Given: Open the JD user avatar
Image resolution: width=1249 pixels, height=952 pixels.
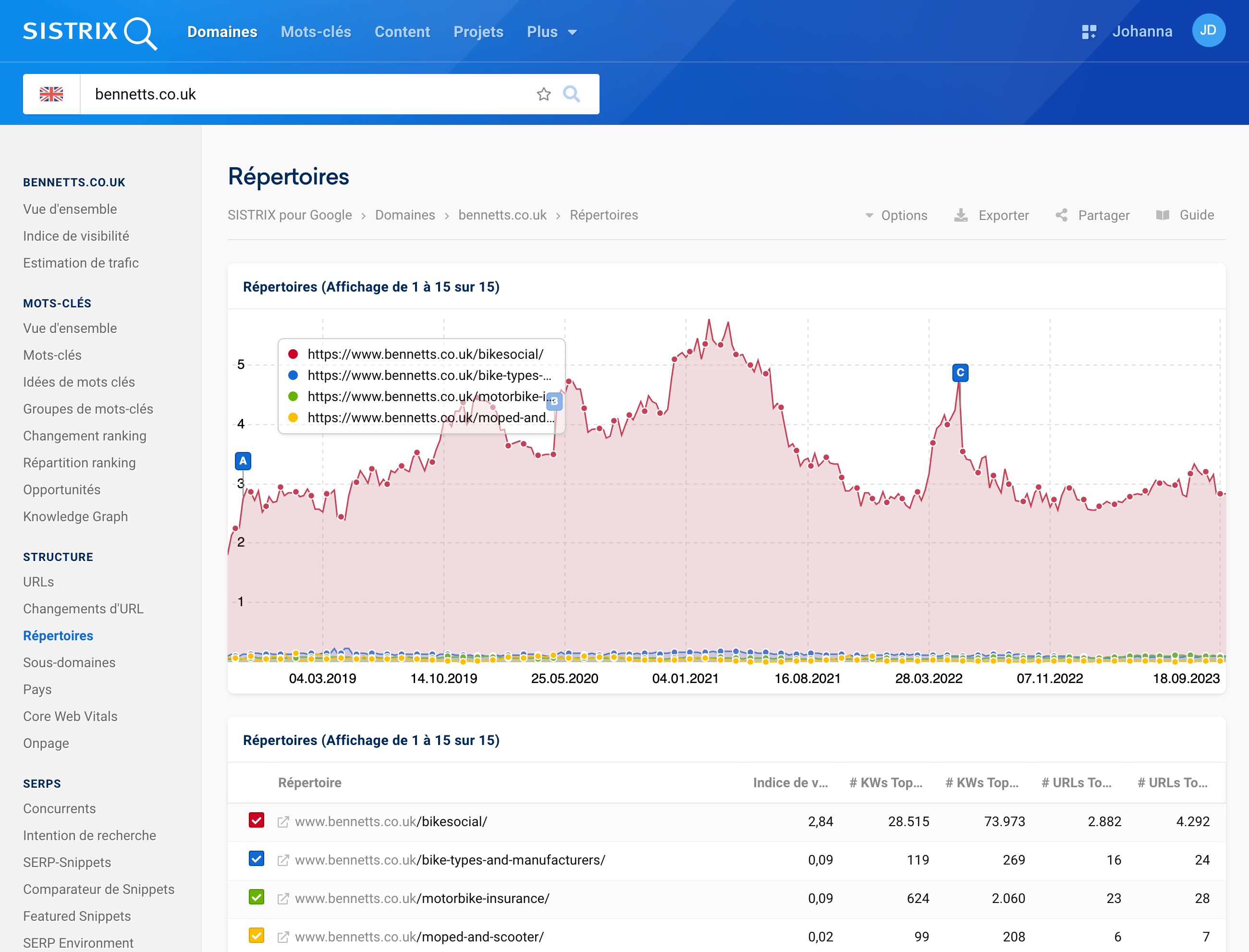Looking at the screenshot, I should [1208, 31].
